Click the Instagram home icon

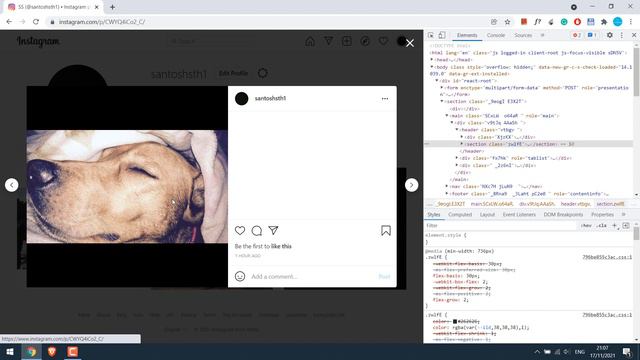pyautogui.click(x=310, y=41)
